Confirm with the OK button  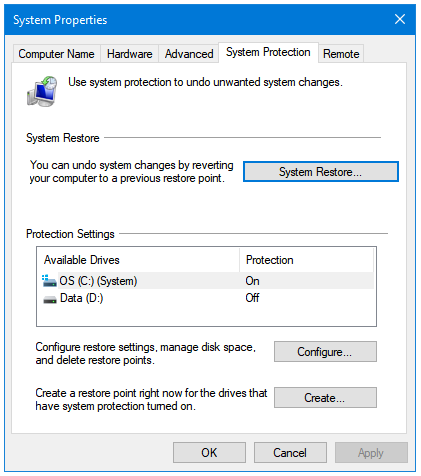(x=209, y=453)
